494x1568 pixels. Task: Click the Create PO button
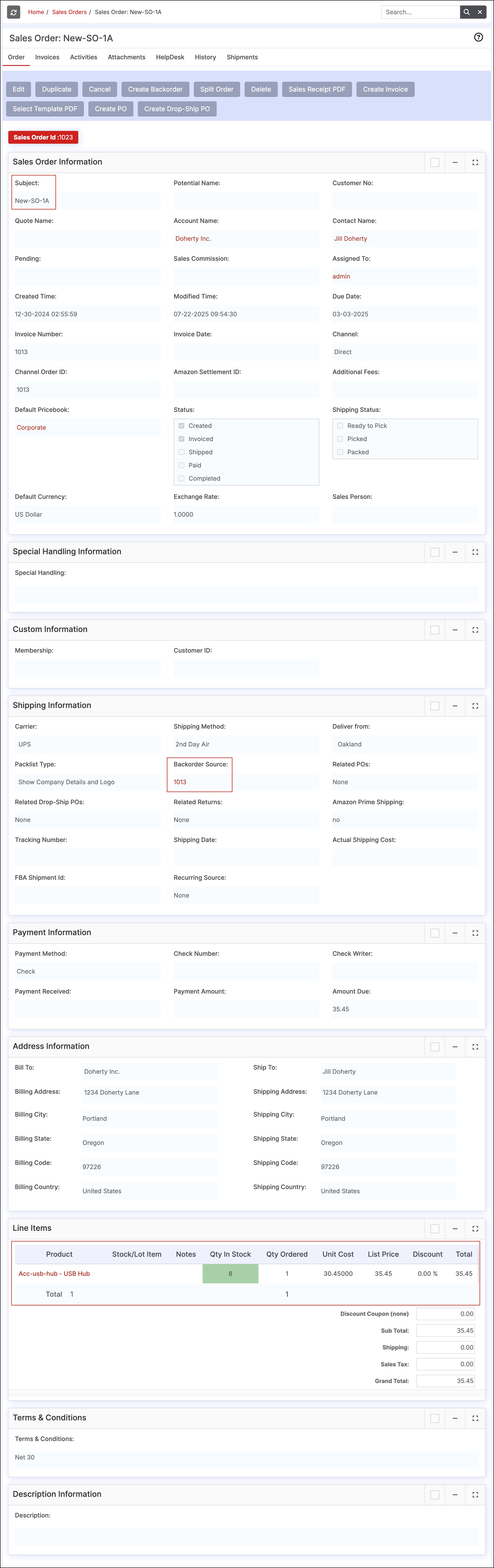tap(111, 109)
